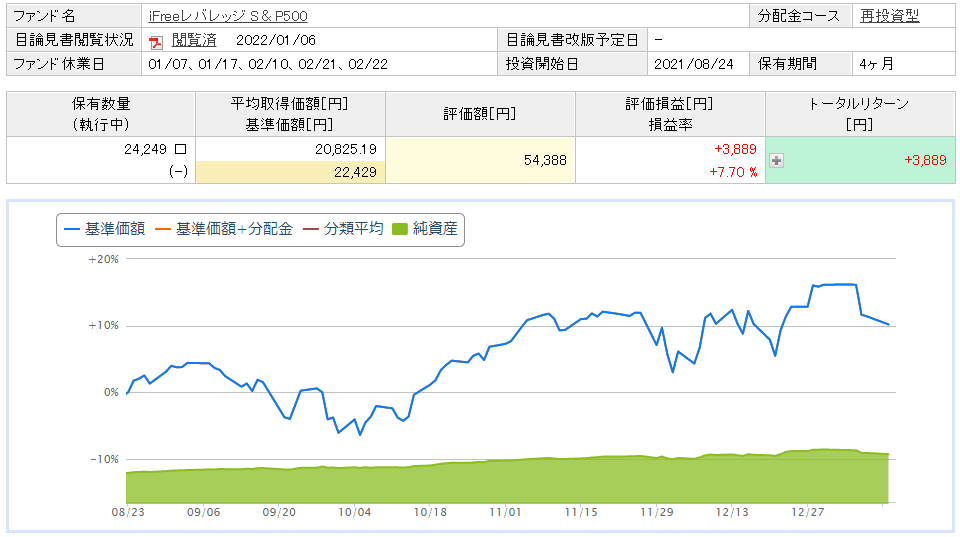
Task: Select the fund holiday dates text
Action: (x=268, y=64)
